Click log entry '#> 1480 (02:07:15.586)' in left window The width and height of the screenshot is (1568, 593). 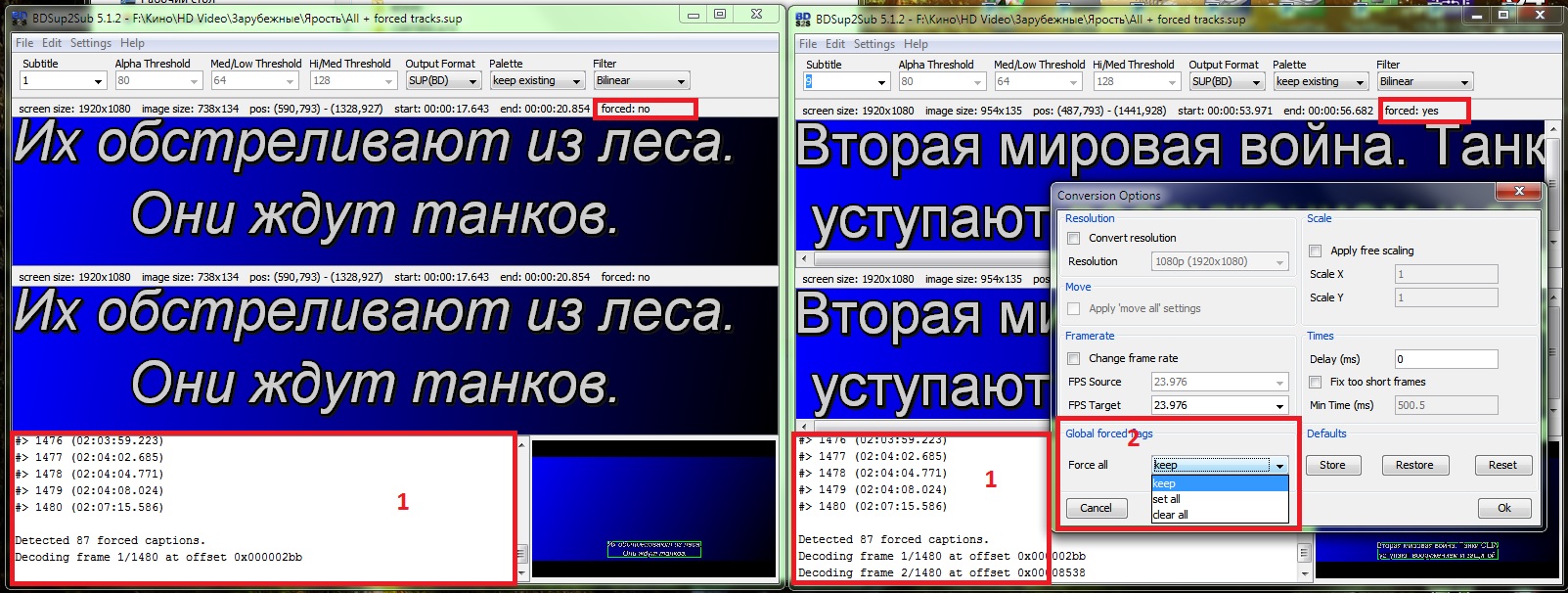click(90, 507)
